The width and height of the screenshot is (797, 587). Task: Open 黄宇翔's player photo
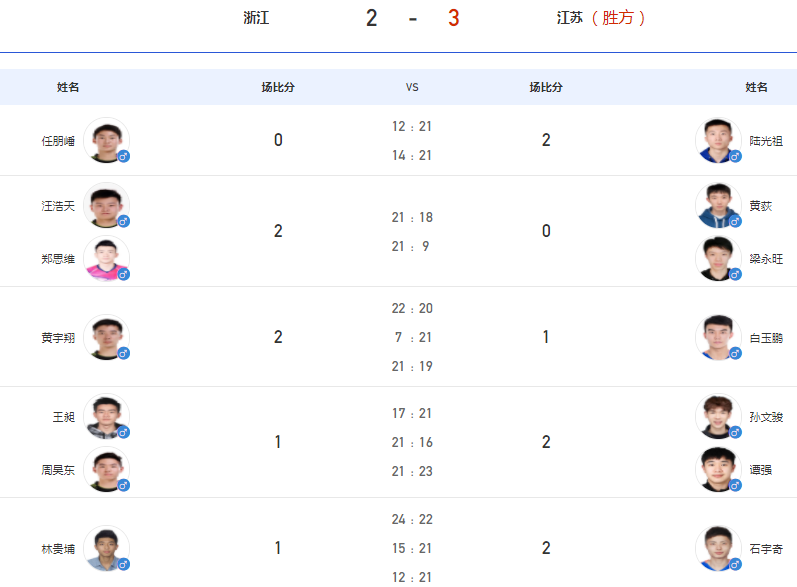tap(106, 337)
